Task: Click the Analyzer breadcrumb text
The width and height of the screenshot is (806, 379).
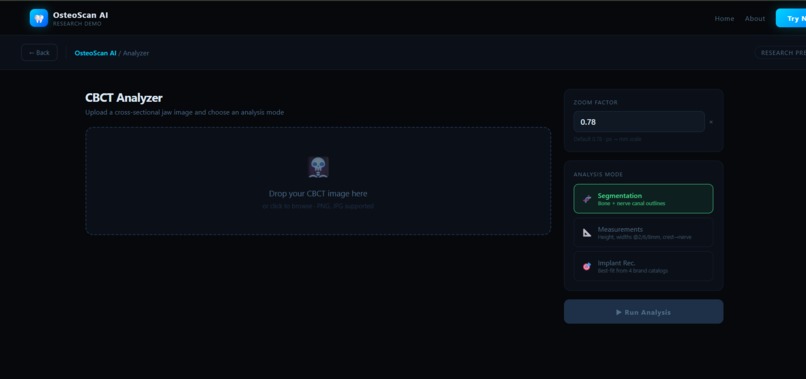Action: (136, 53)
